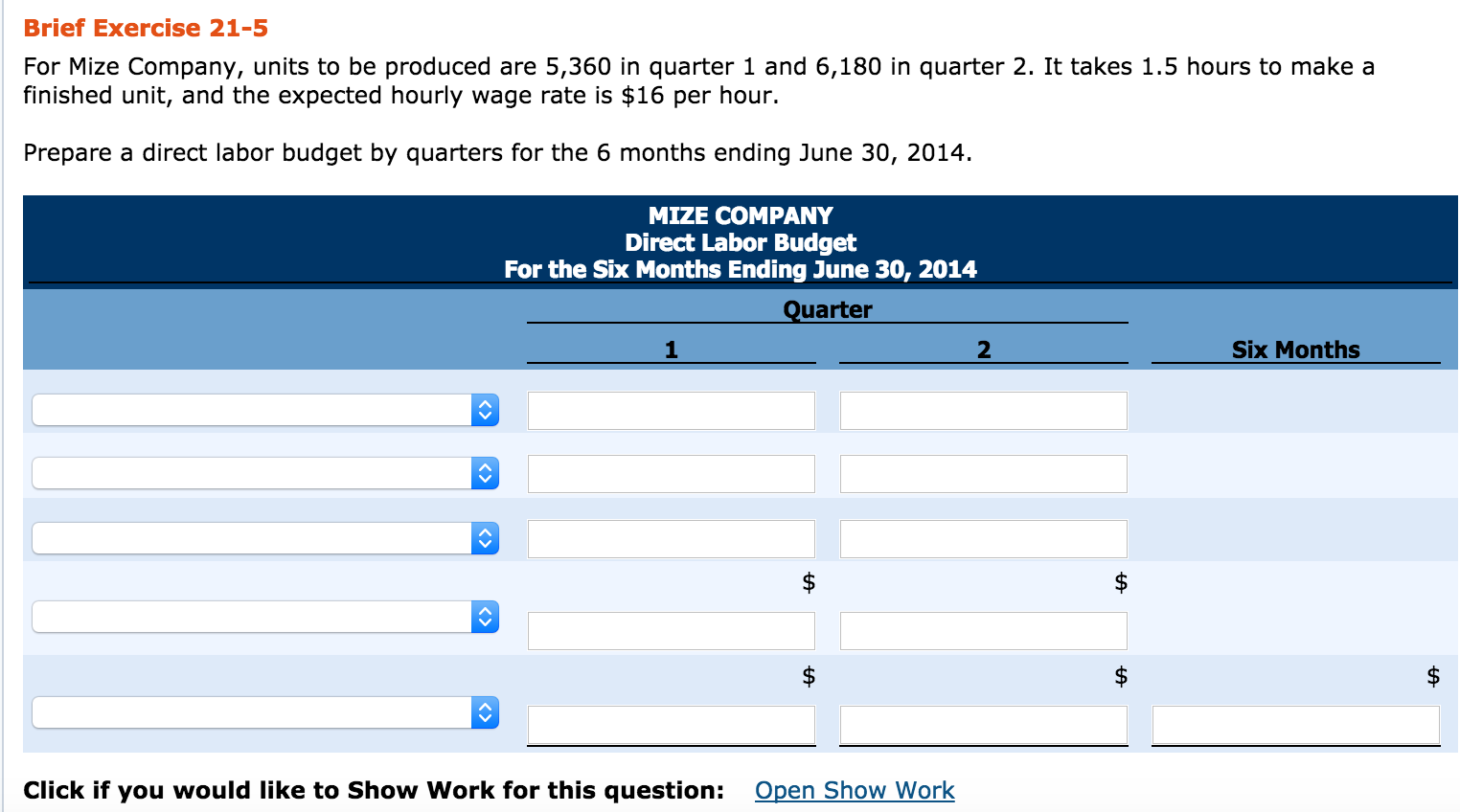1460x812 pixels.
Task: Open the first row label dropdown
Action: 265,410
